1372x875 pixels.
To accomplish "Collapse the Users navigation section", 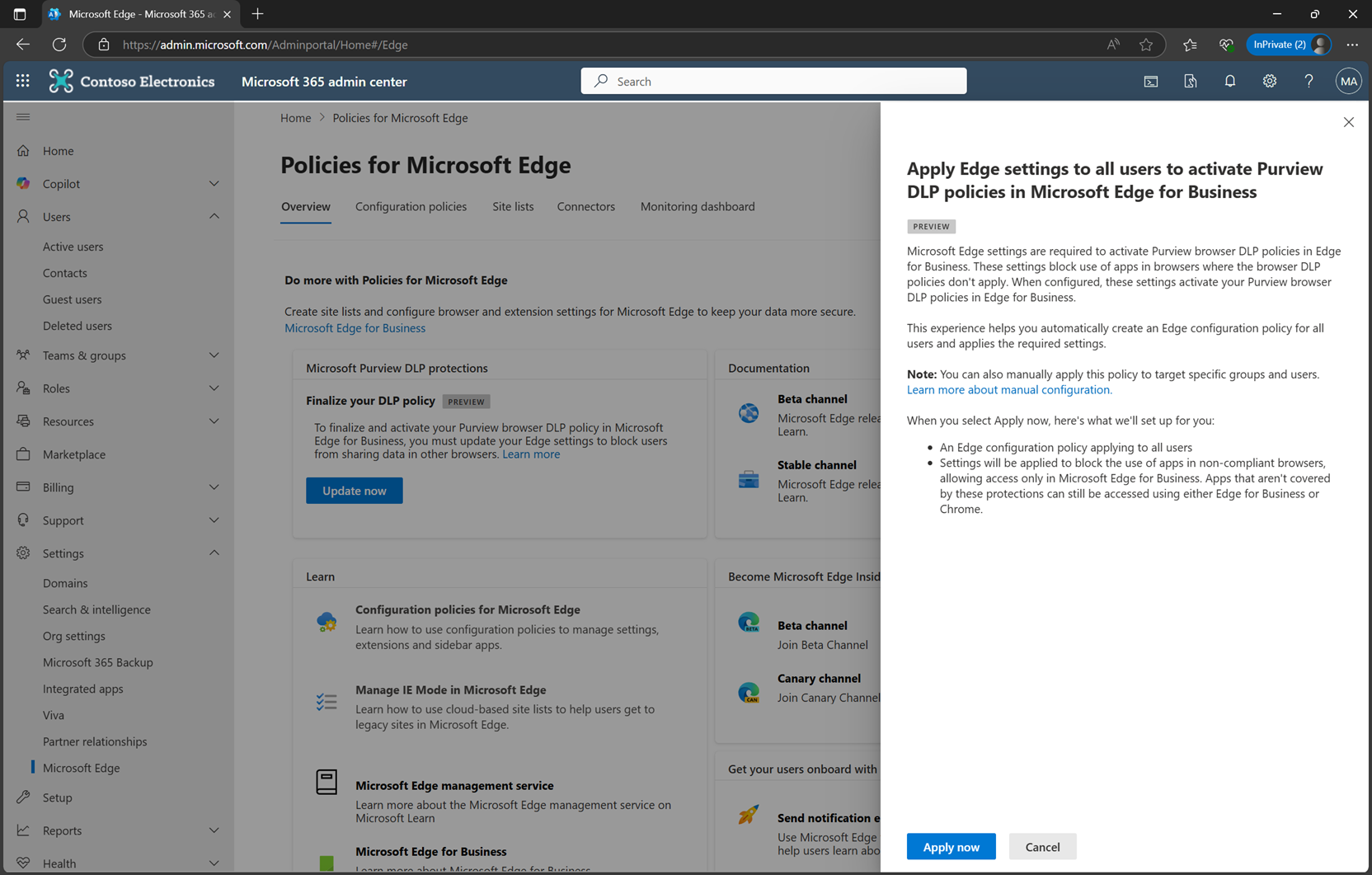I will pos(214,217).
